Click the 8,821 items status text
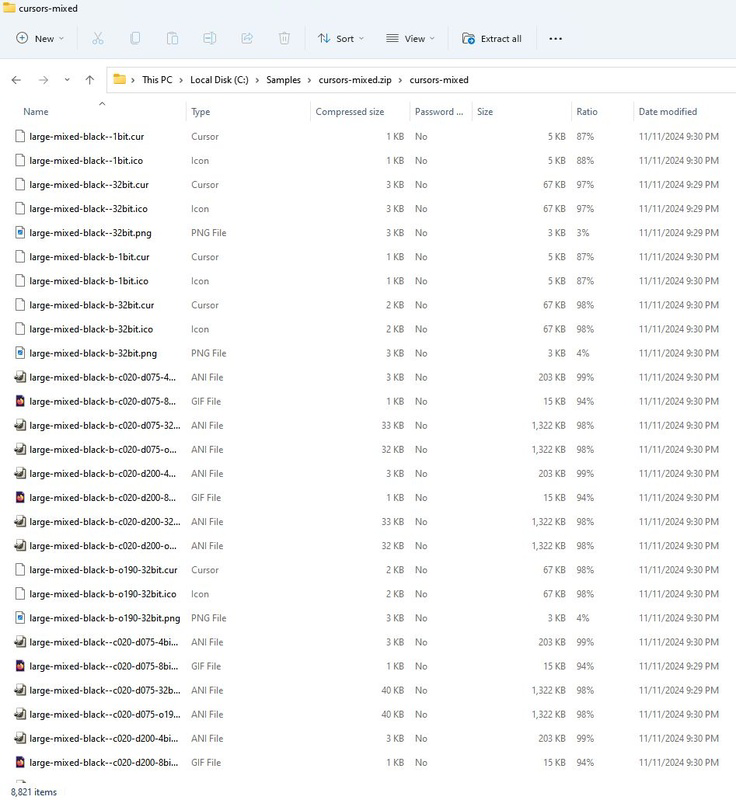This screenshot has width=736, height=800. 34,792
